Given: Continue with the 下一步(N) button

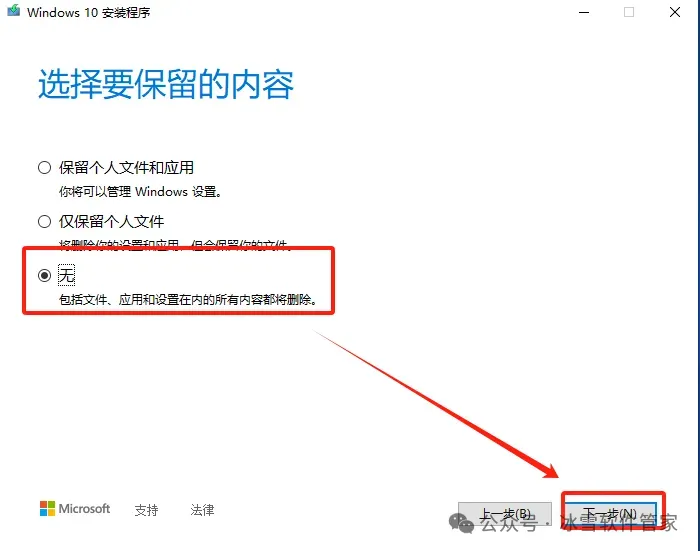Looking at the screenshot, I should [610, 514].
